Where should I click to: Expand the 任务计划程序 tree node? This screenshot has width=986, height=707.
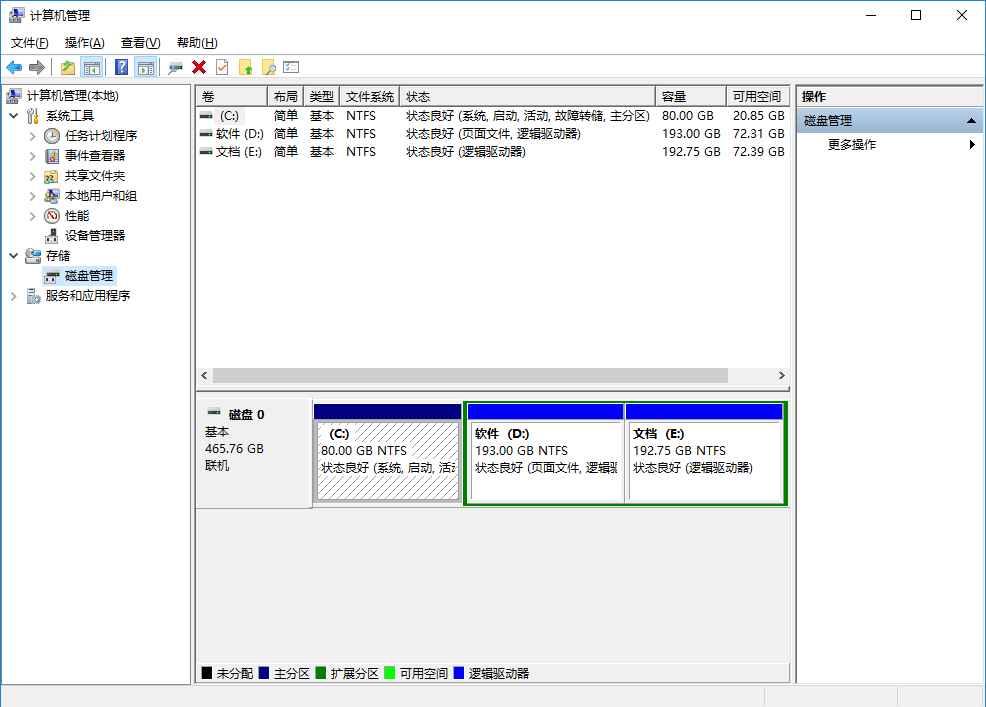click(x=32, y=136)
